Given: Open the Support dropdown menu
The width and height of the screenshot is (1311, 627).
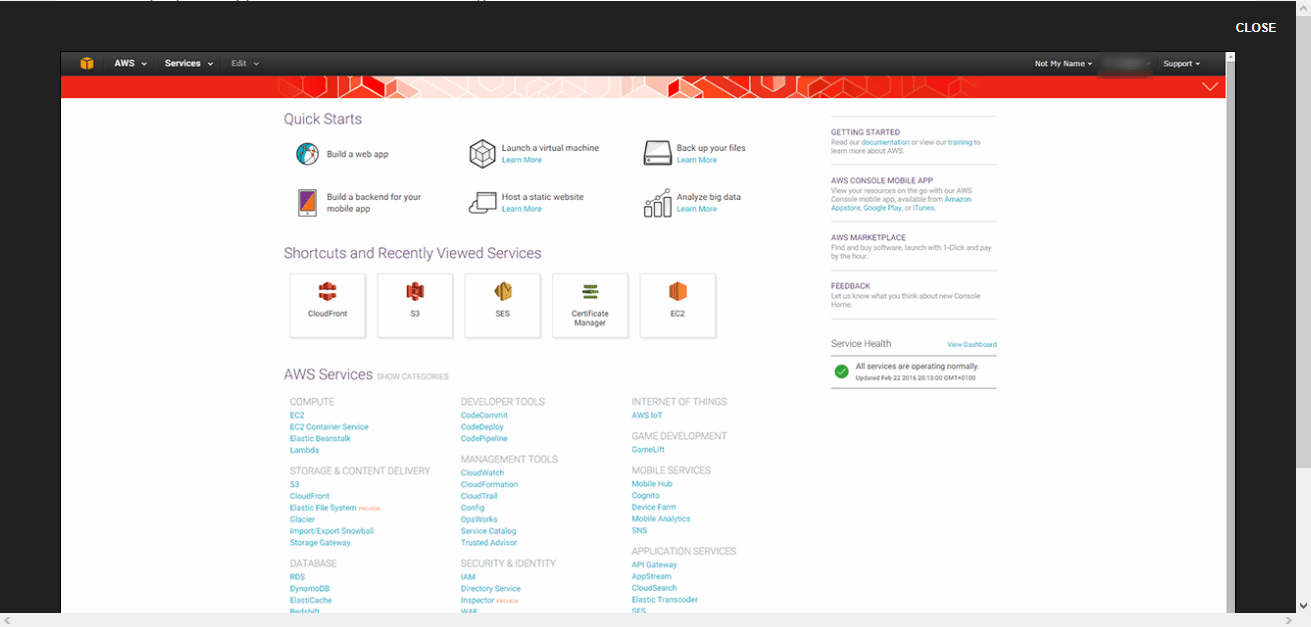Looking at the screenshot, I should (x=1182, y=63).
